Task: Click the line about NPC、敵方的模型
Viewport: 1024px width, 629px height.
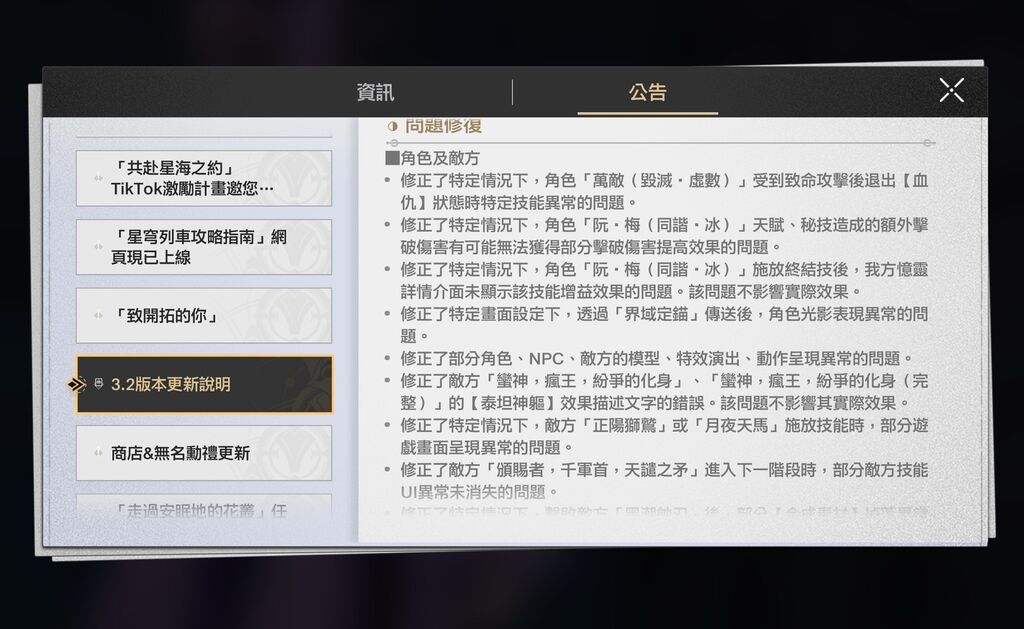Action: 656,358
